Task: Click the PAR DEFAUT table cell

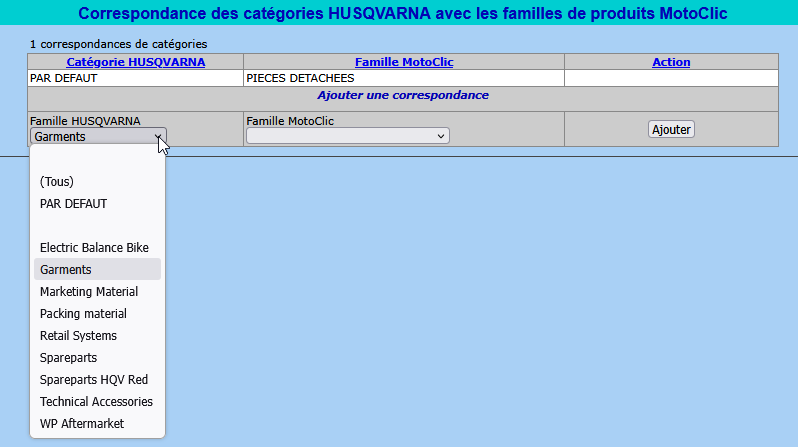Action: coord(135,78)
